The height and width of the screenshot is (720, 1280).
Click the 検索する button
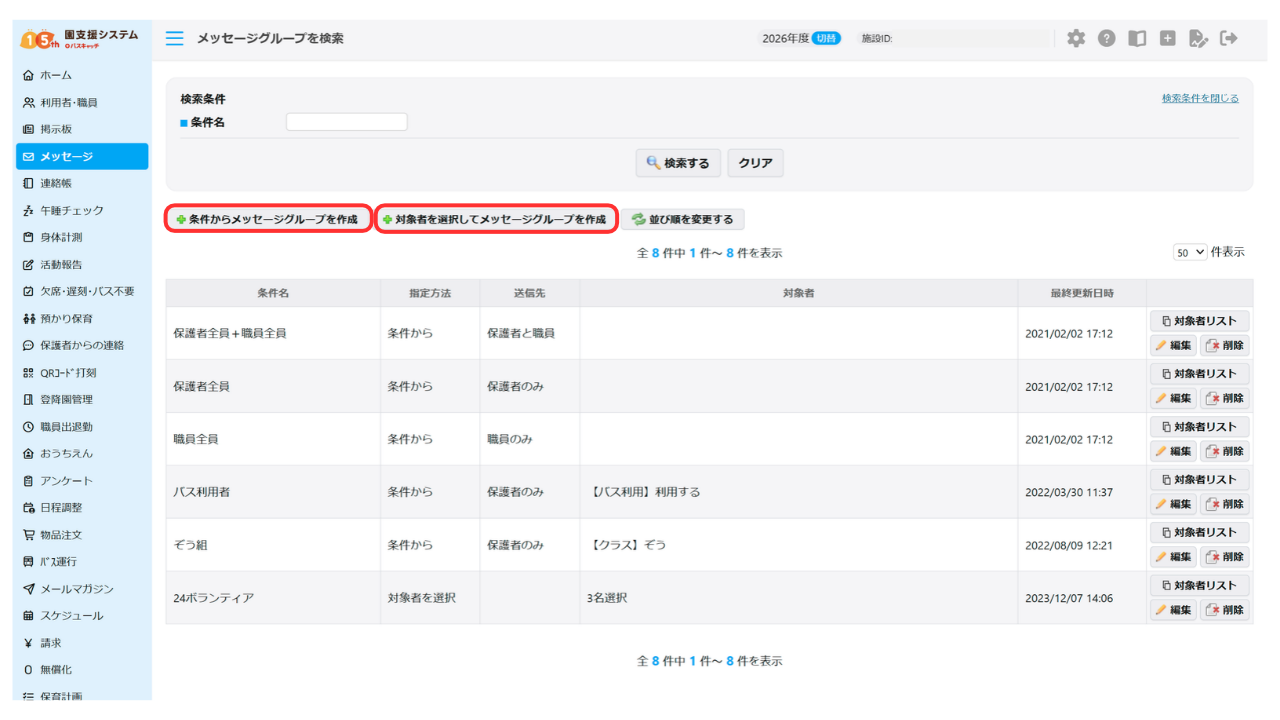(678, 163)
